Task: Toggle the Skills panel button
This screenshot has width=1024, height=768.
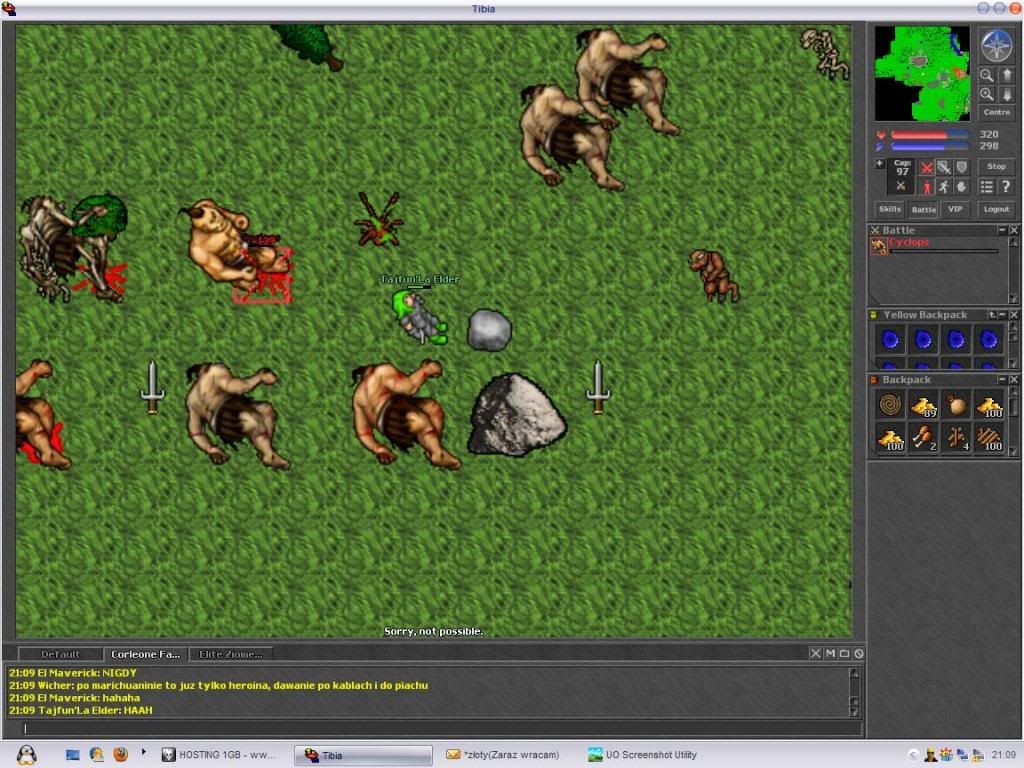Action: click(889, 209)
